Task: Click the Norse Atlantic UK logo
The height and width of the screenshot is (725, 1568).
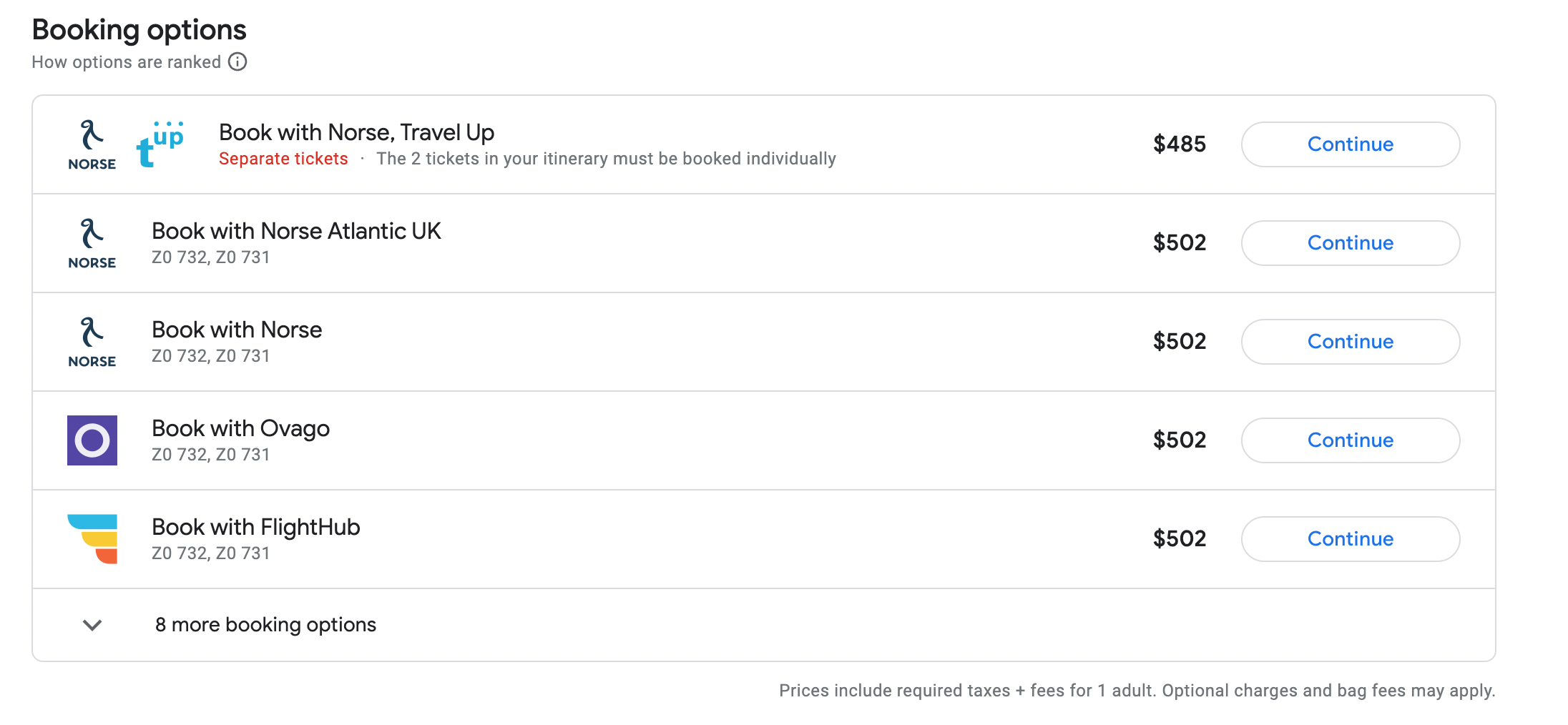Action: [92, 243]
